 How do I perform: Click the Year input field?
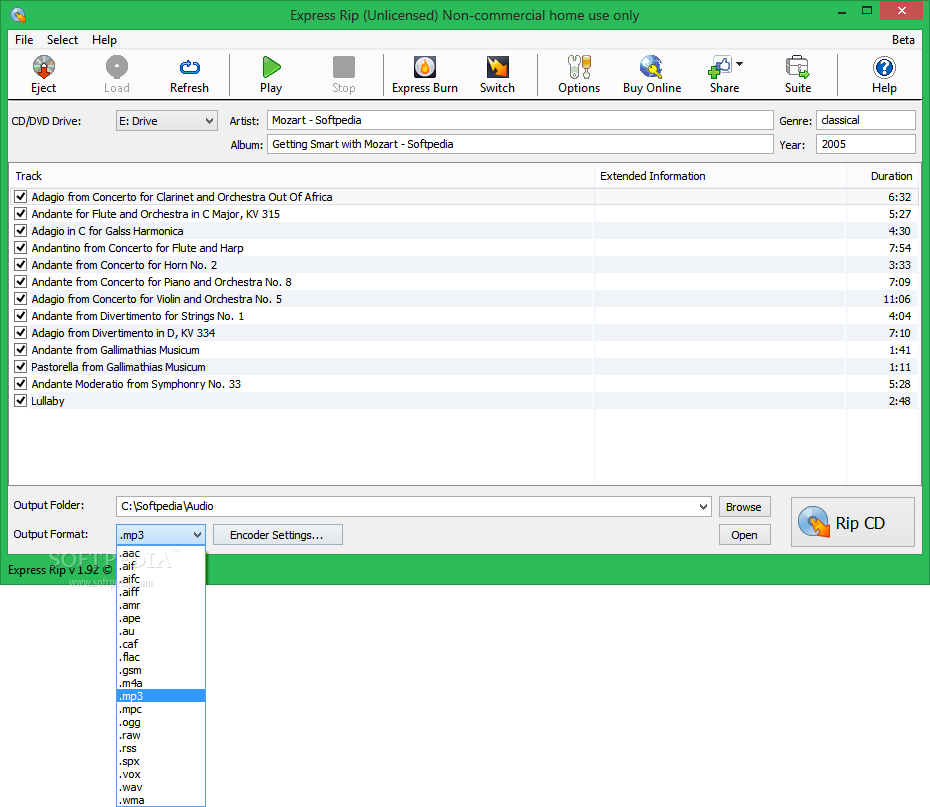[x=866, y=144]
